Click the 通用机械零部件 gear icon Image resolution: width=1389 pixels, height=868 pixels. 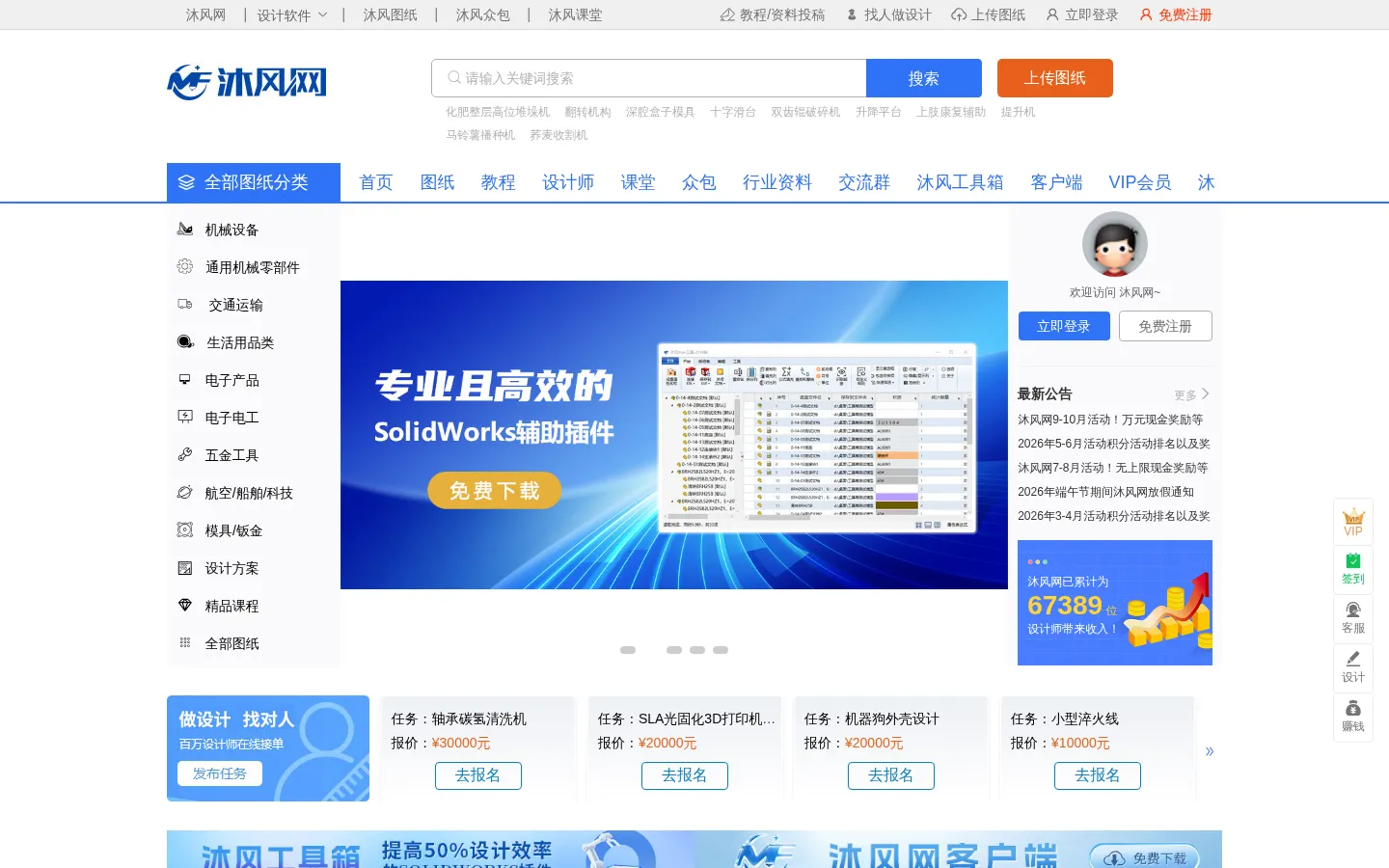(x=185, y=266)
